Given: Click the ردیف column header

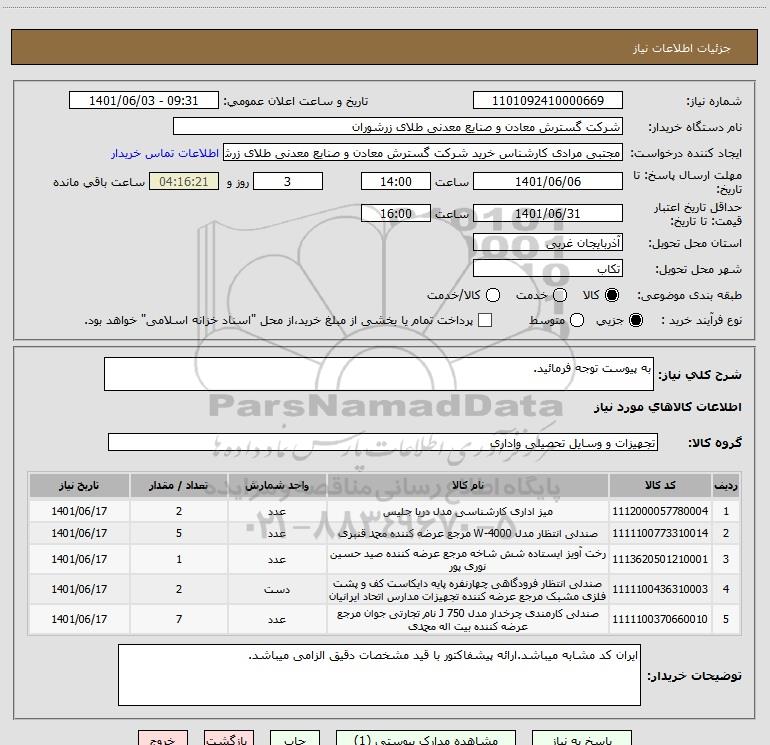Looking at the screenshot, I should pos(725,485).
